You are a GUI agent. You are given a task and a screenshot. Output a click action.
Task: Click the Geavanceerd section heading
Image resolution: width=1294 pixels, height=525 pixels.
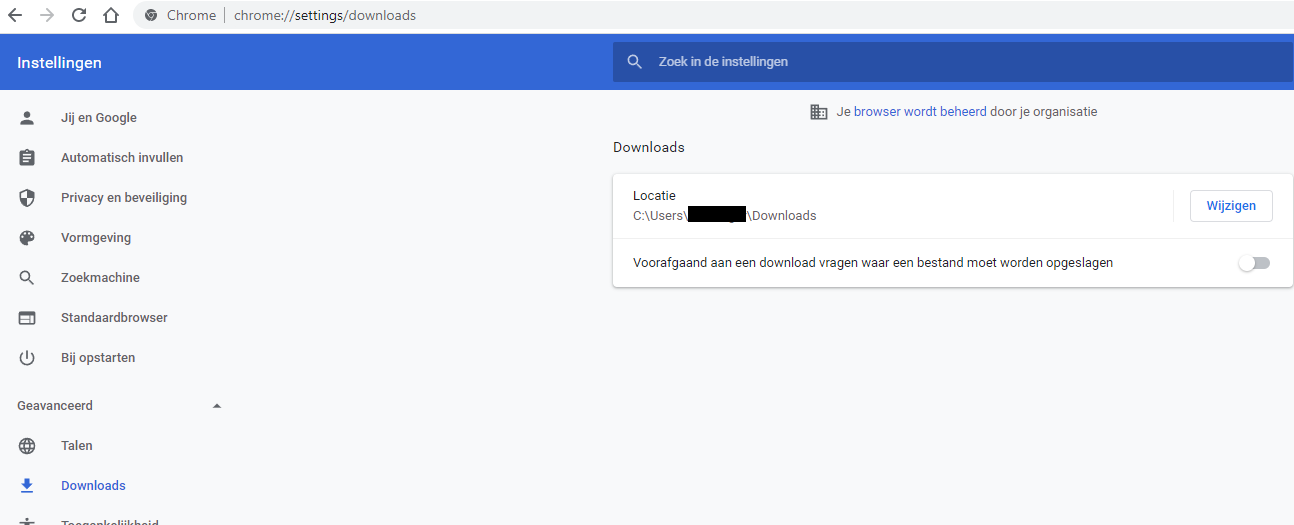(55, 406)
